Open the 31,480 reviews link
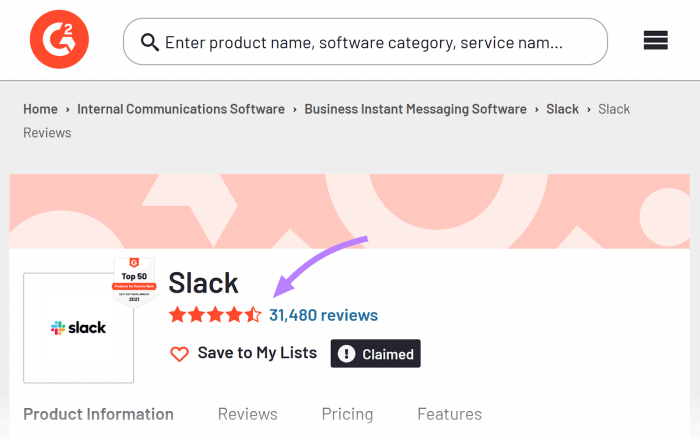The image size is (700, 439). tap(323, 315)
